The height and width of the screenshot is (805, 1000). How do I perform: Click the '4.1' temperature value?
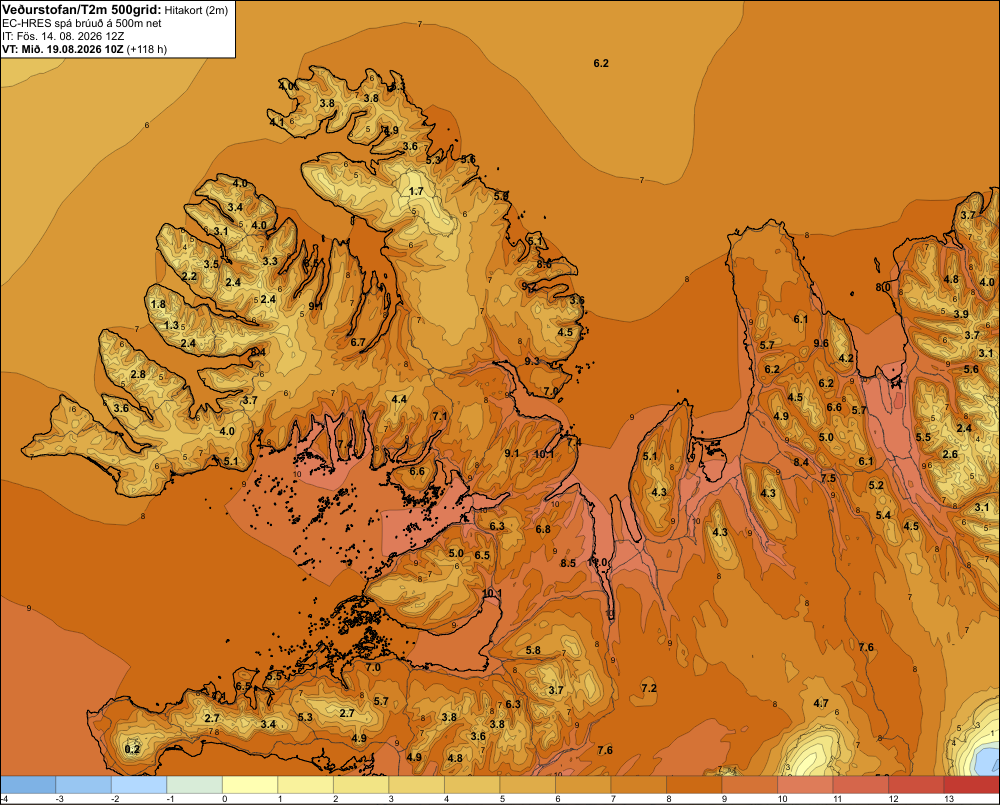(x=277, y=121)
